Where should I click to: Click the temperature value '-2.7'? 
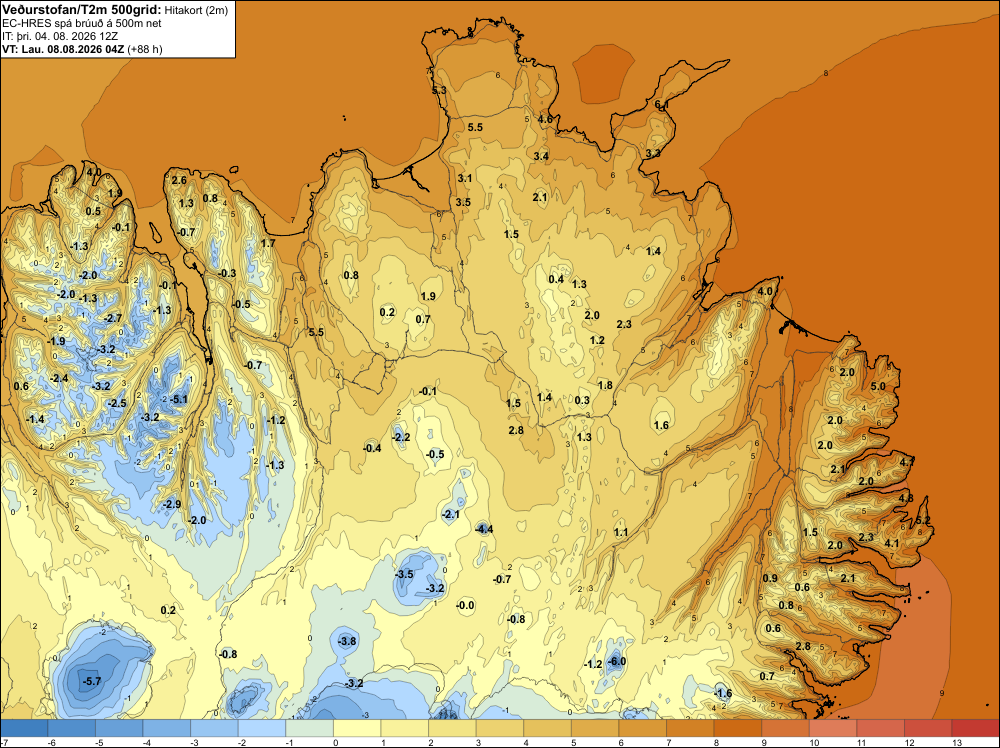(113, 318)
